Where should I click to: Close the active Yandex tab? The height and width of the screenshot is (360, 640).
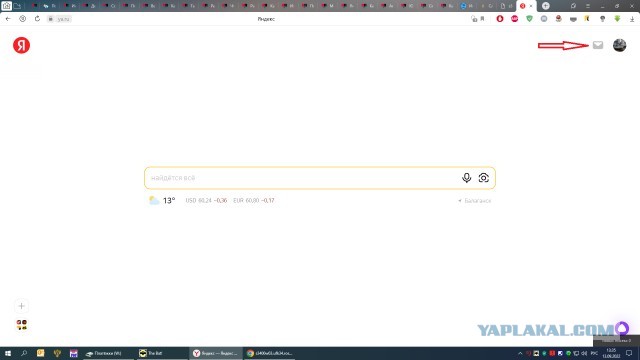coord(531,6)
